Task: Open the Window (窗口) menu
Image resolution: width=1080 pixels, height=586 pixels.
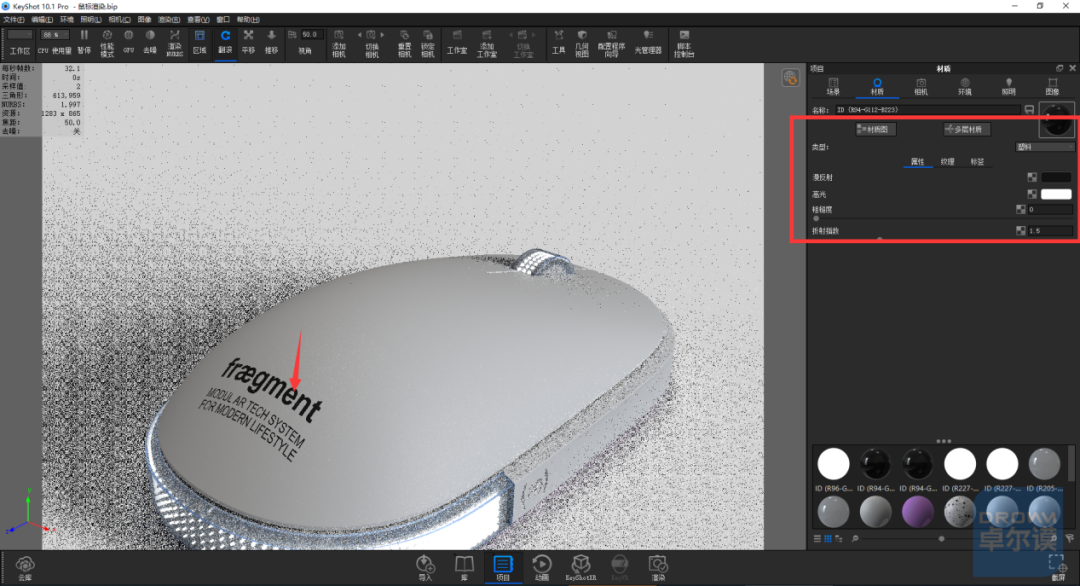Action: tap(223, 19)
